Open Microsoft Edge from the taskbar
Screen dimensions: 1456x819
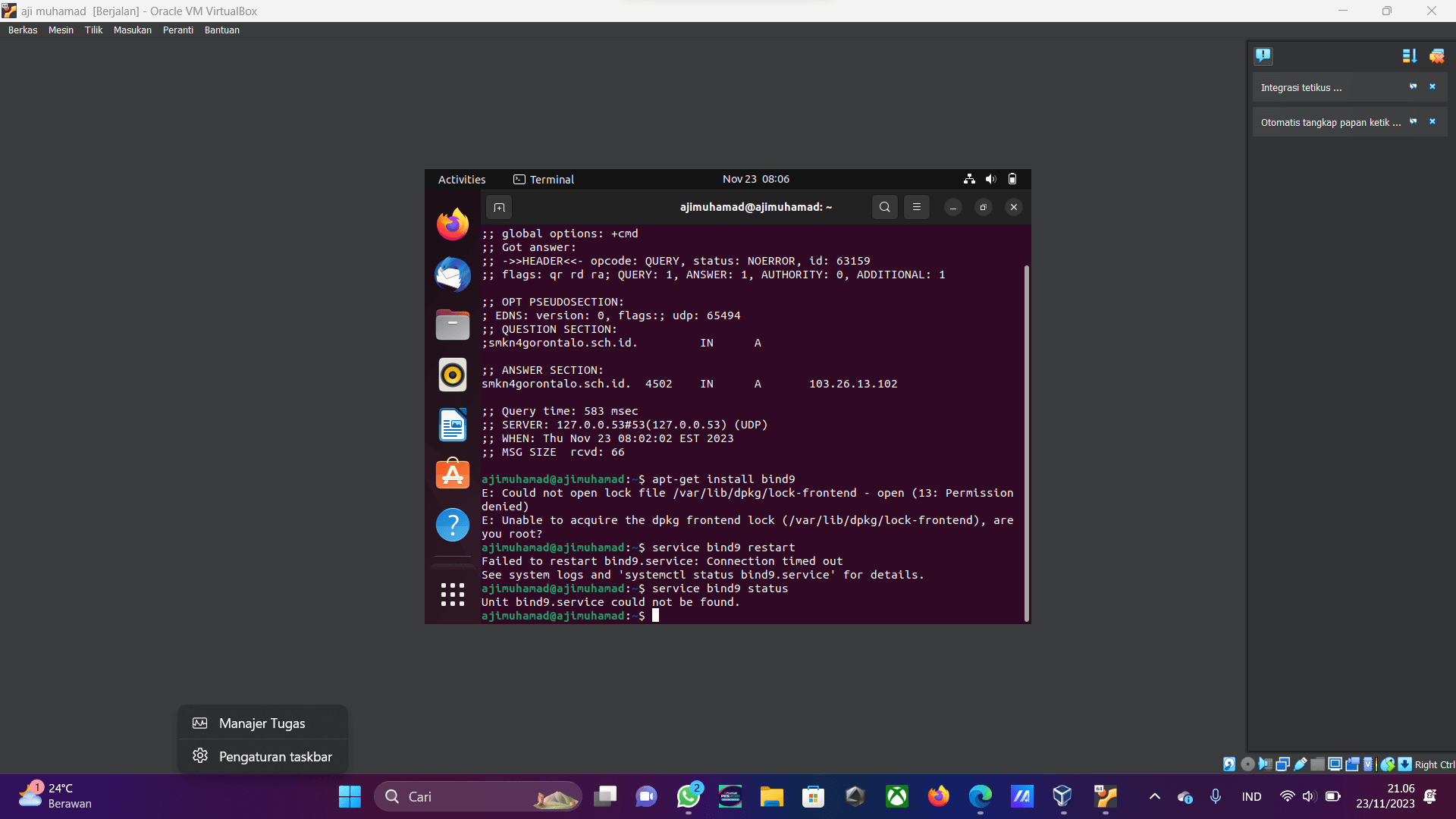point(981,797)
